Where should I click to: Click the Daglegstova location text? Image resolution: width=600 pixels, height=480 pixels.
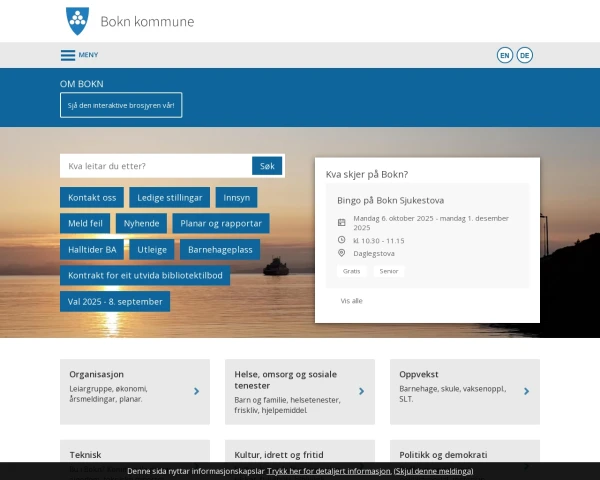click(x=374, y=253)
